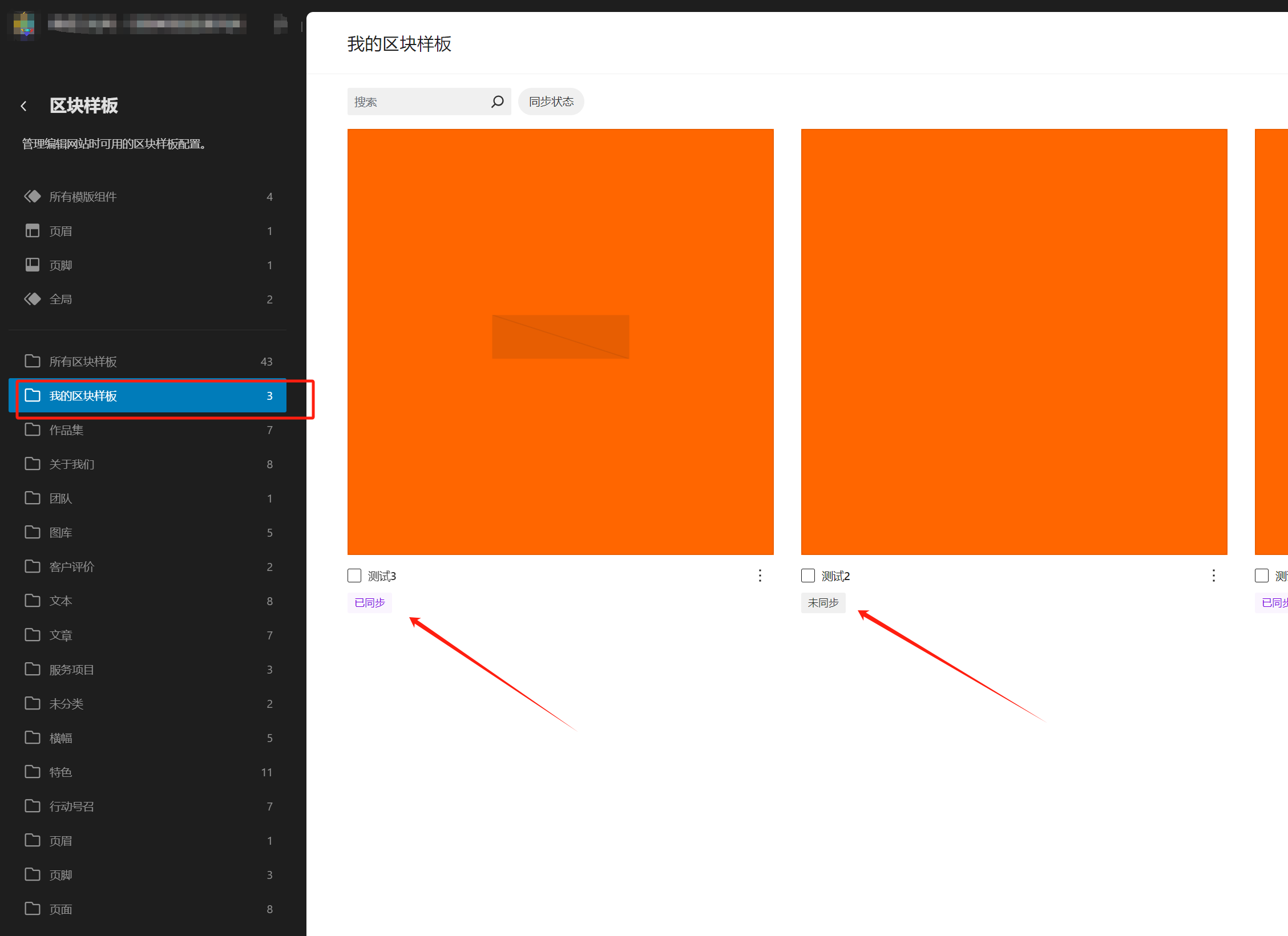Switch to the 作品集 category
Viewport: 1288px width, 936px height.
(x=66, y=430)
